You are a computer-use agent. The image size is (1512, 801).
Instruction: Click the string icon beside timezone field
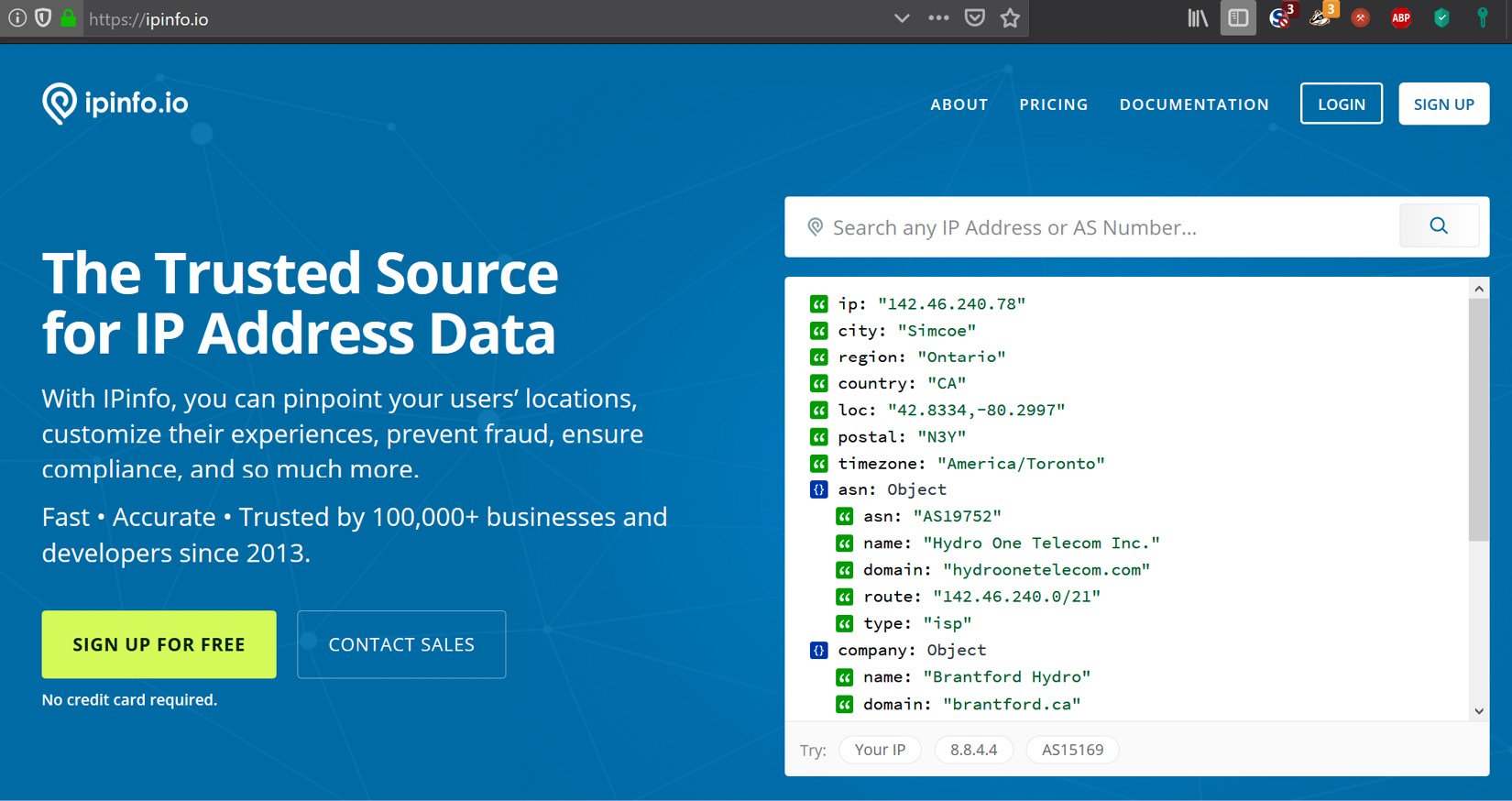819,464
